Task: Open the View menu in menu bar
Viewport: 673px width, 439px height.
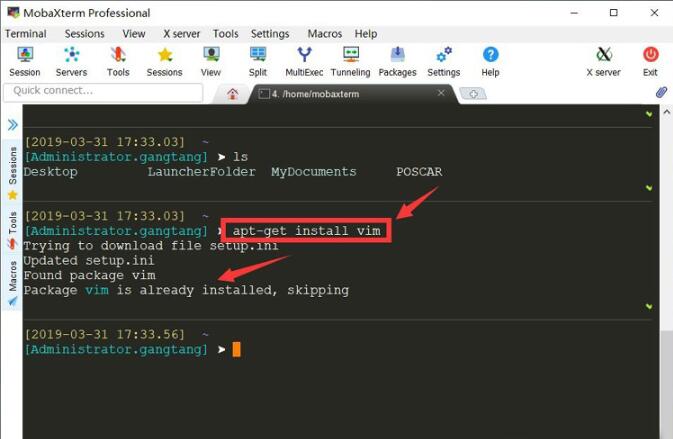Action: (134, 33)
